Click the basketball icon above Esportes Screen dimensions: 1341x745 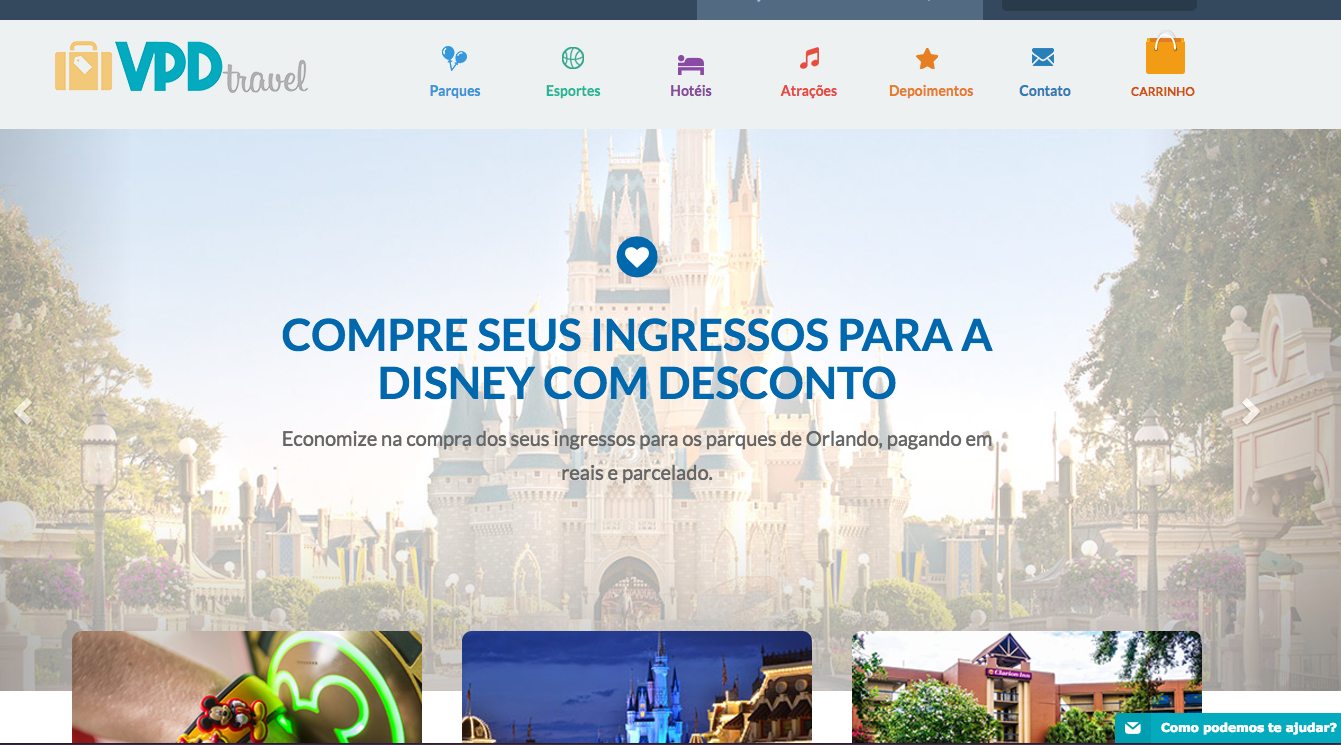tap(573, 58)
